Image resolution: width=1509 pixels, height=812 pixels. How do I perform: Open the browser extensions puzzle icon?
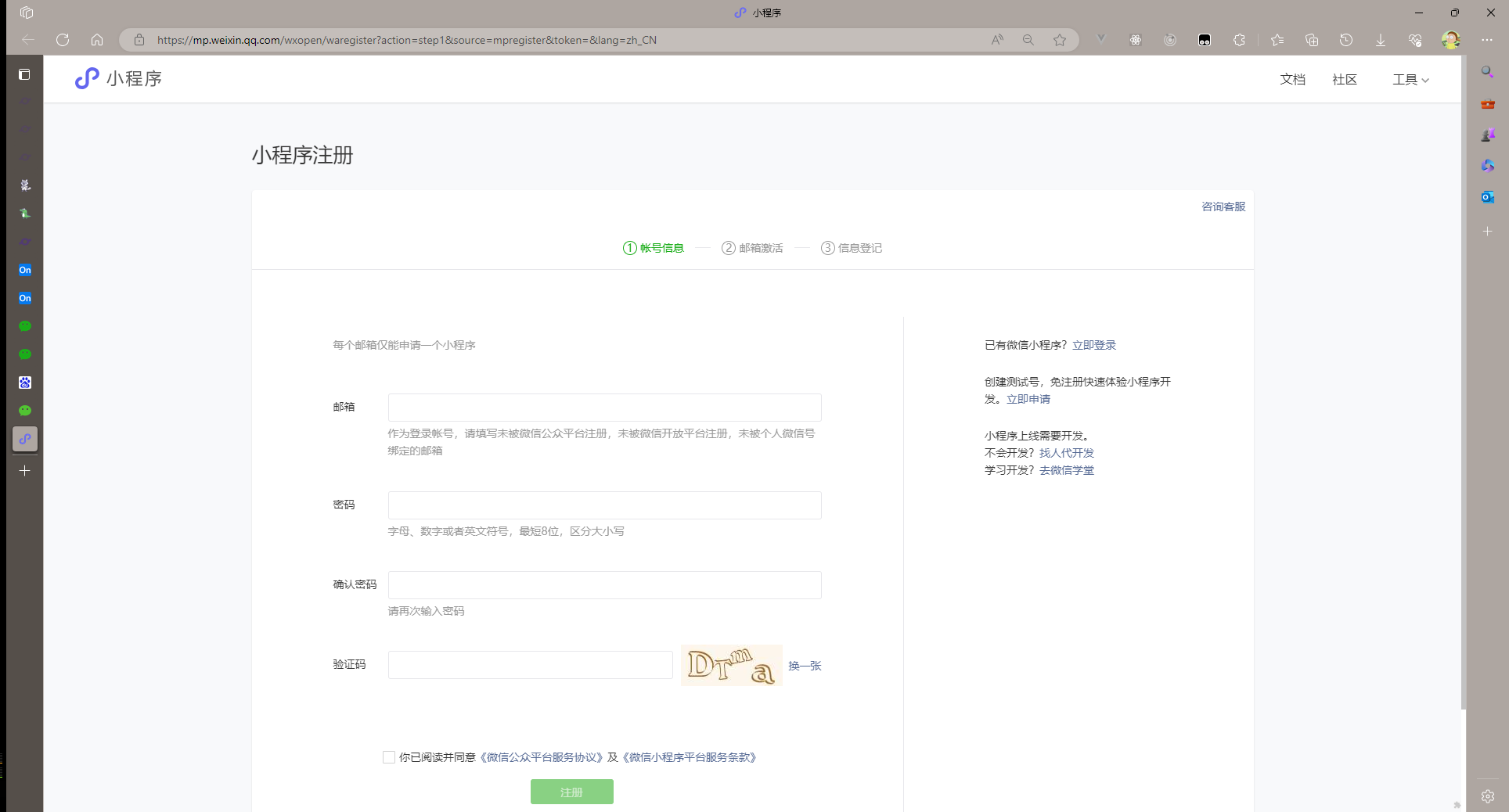tap(1239, 40)
